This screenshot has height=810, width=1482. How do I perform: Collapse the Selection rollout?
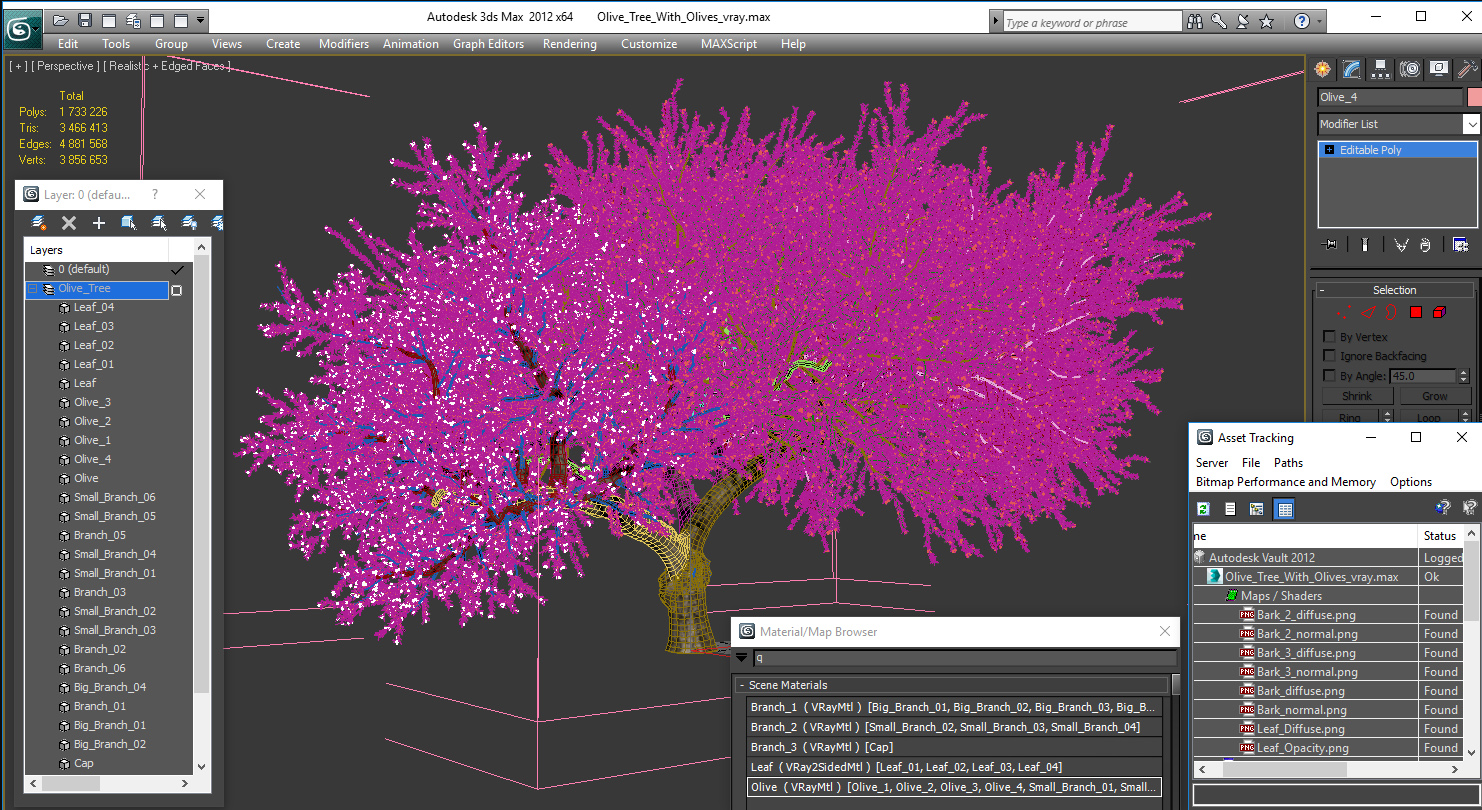pyautogui.click(x=1322, y=290)
